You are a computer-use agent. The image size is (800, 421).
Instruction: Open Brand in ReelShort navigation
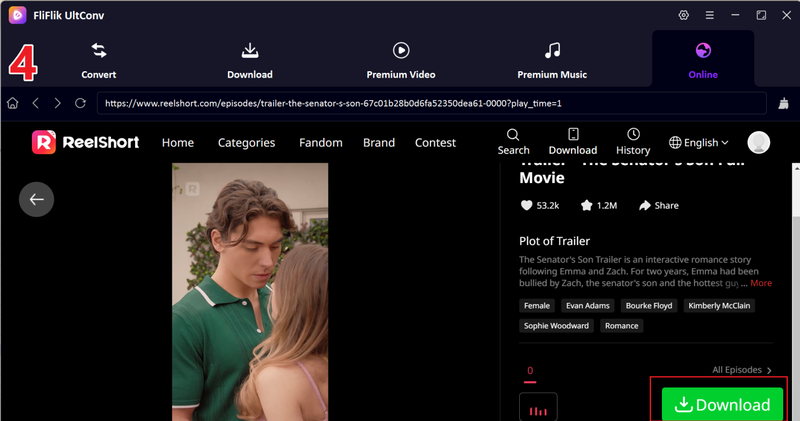379,143
